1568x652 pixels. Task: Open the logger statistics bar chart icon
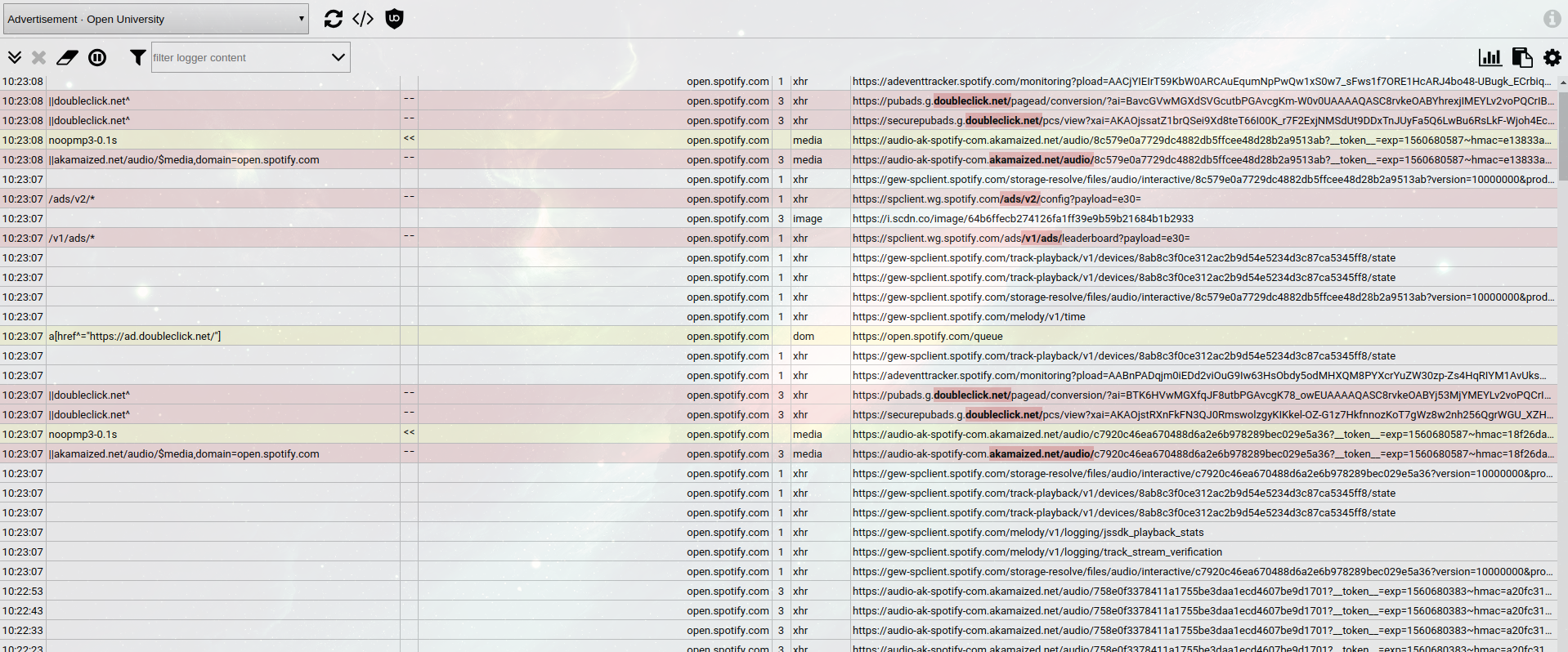(x=1490, y=57)
